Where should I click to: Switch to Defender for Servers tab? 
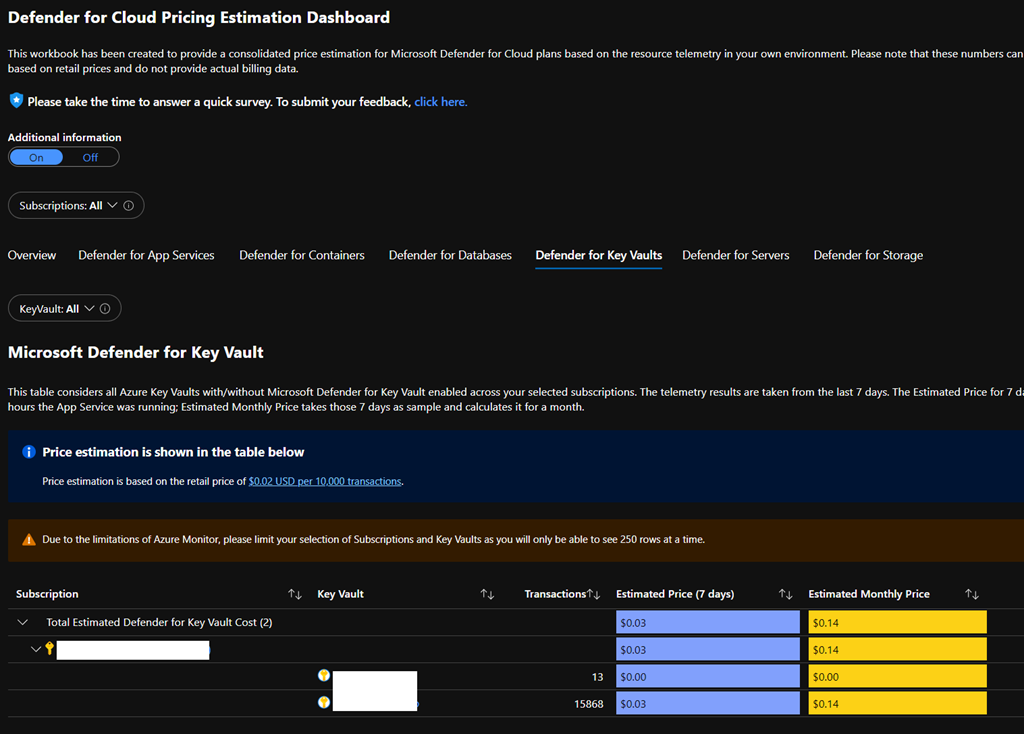click(735, 255)
